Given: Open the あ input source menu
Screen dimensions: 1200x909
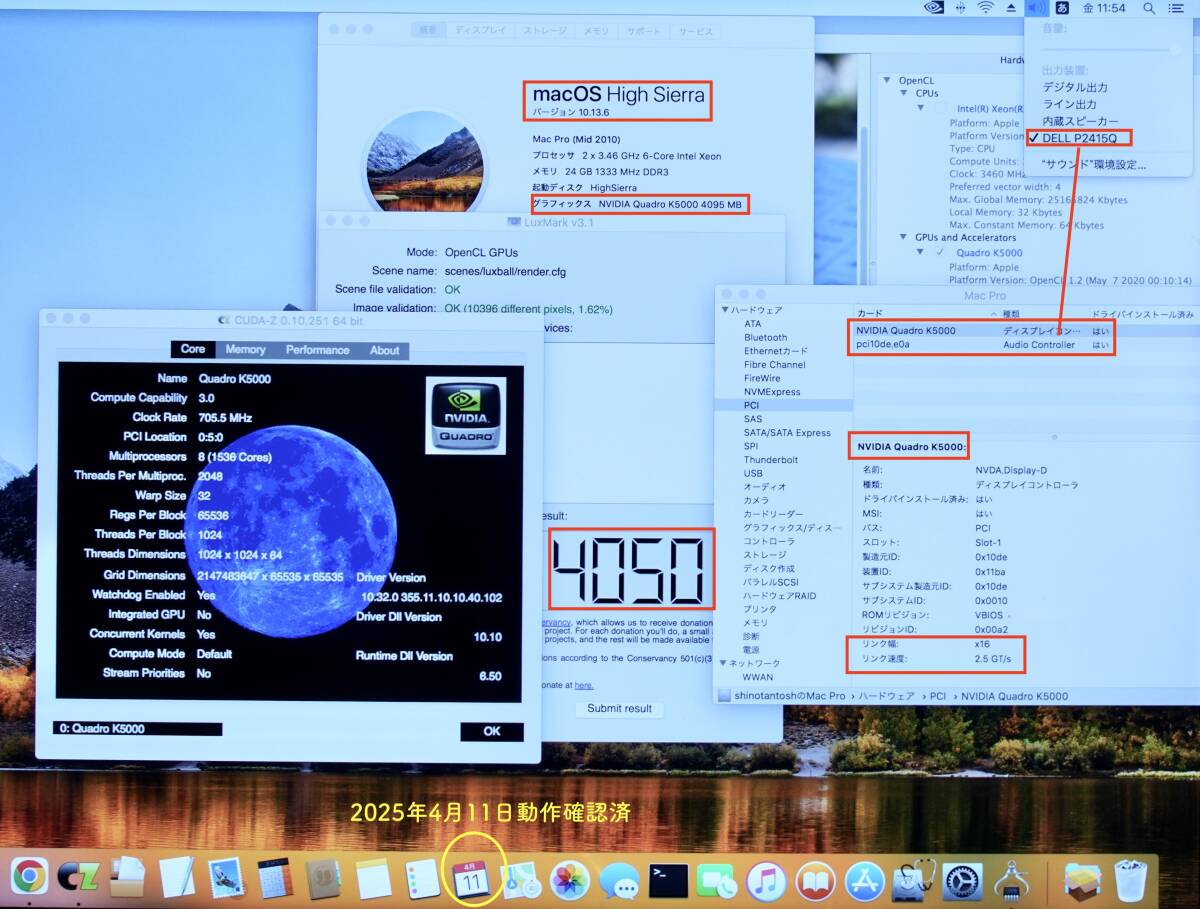Looking at the screenshot, I should (1062, 8).
